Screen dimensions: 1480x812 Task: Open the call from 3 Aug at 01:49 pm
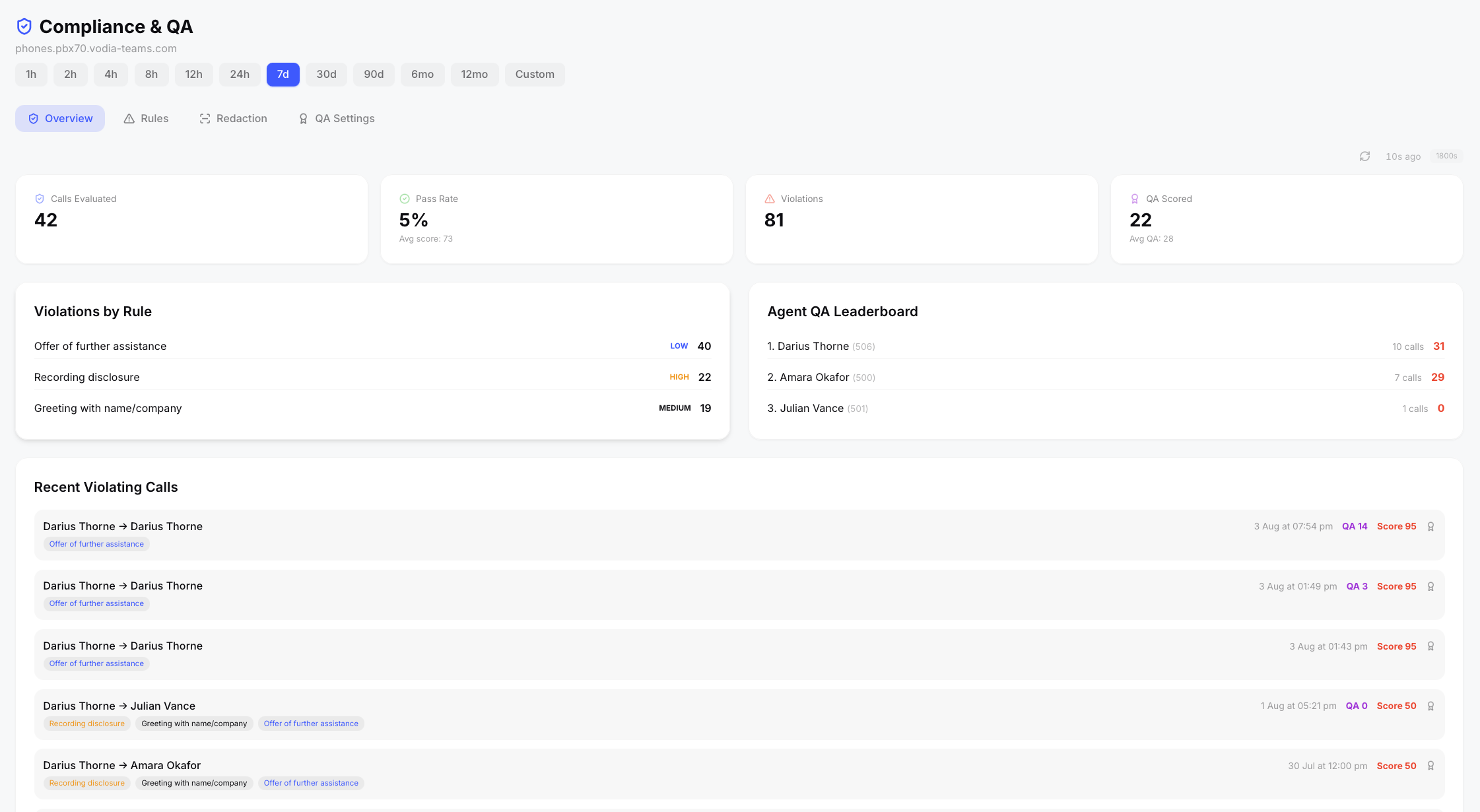pyautogui.click(x=739, y=595)
